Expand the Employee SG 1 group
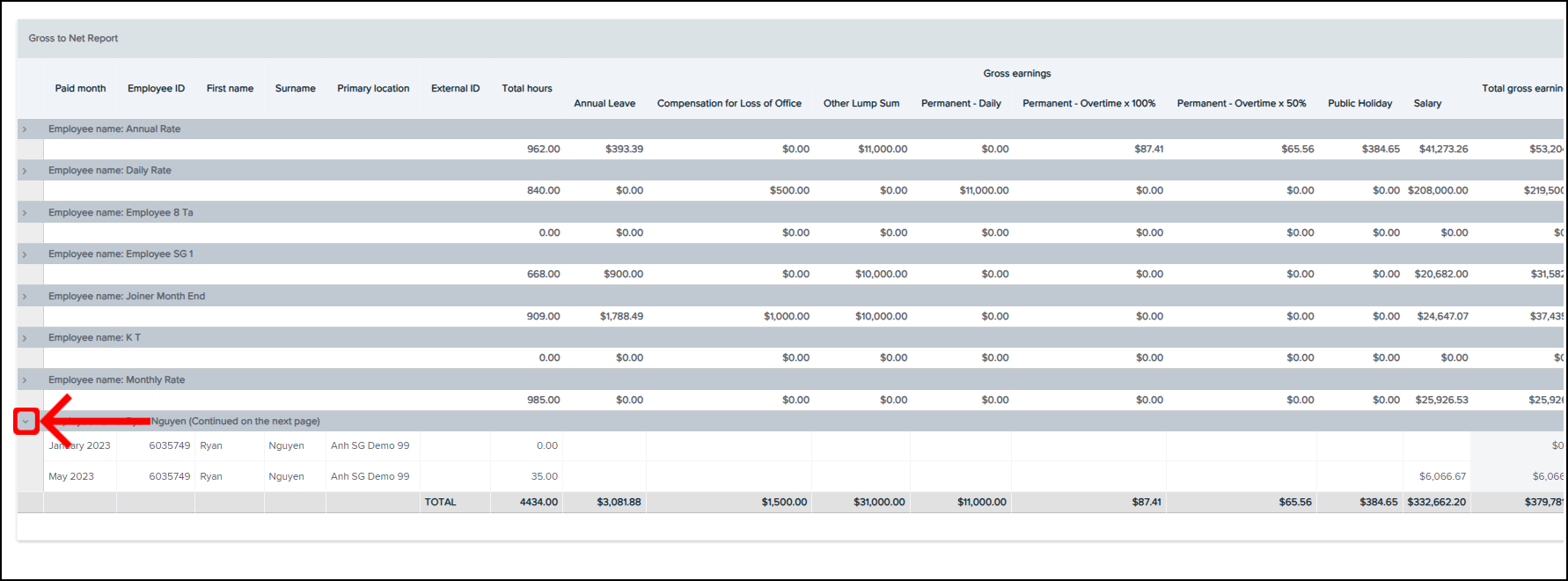Viewport: 1568px width, 581px height. point(25,254)
